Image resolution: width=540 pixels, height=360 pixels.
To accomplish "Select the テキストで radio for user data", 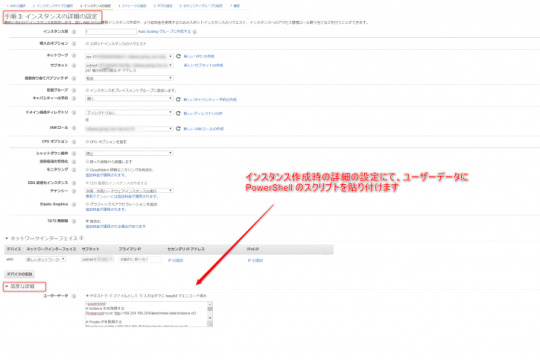I will (87, 296).
